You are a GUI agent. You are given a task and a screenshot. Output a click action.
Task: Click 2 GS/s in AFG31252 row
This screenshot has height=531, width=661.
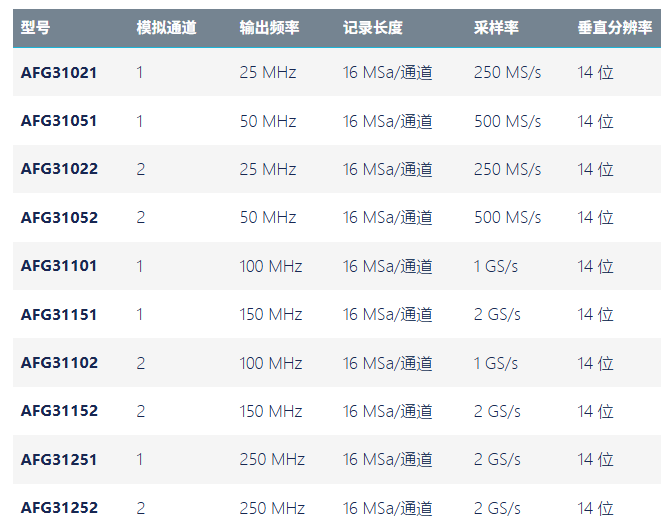pos(497,508)
